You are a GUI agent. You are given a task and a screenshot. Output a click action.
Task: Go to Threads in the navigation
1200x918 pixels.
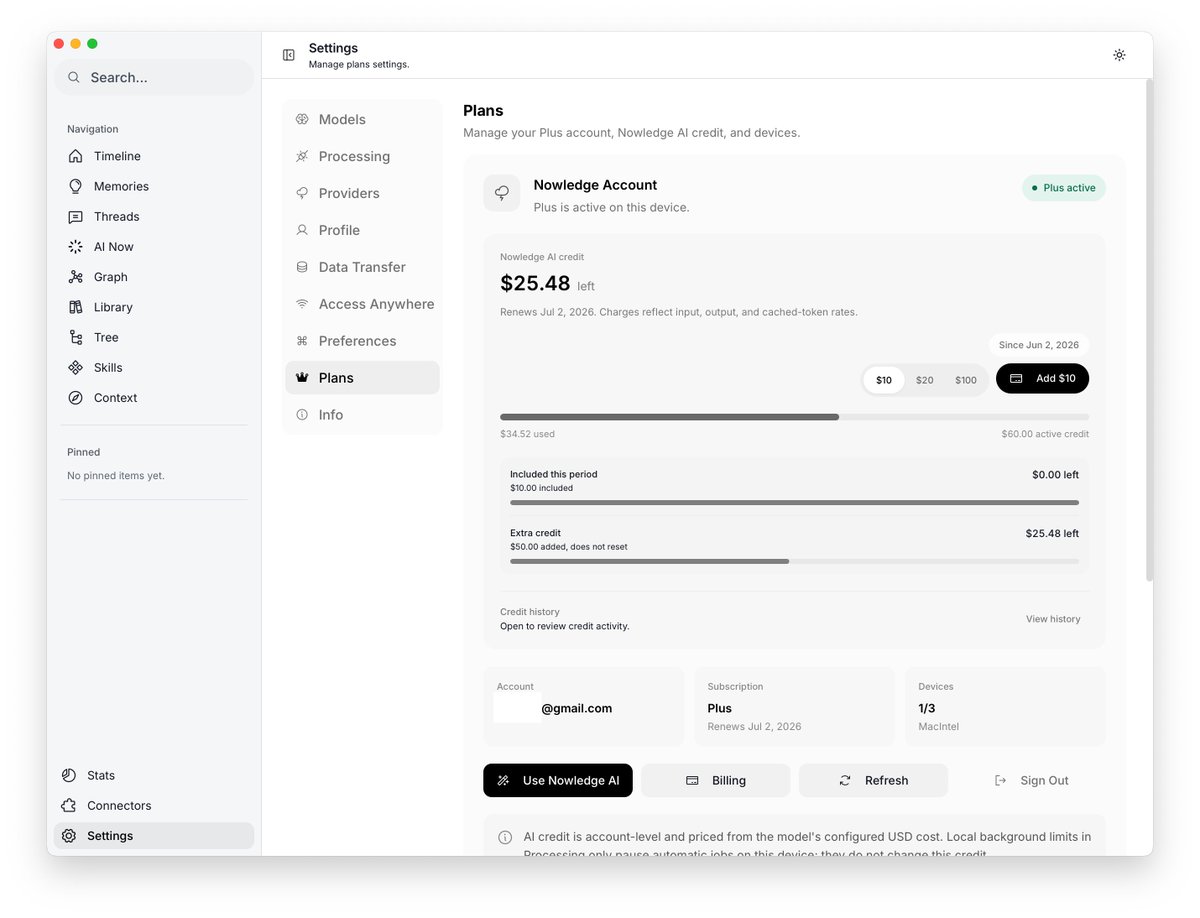coord(154,217)
